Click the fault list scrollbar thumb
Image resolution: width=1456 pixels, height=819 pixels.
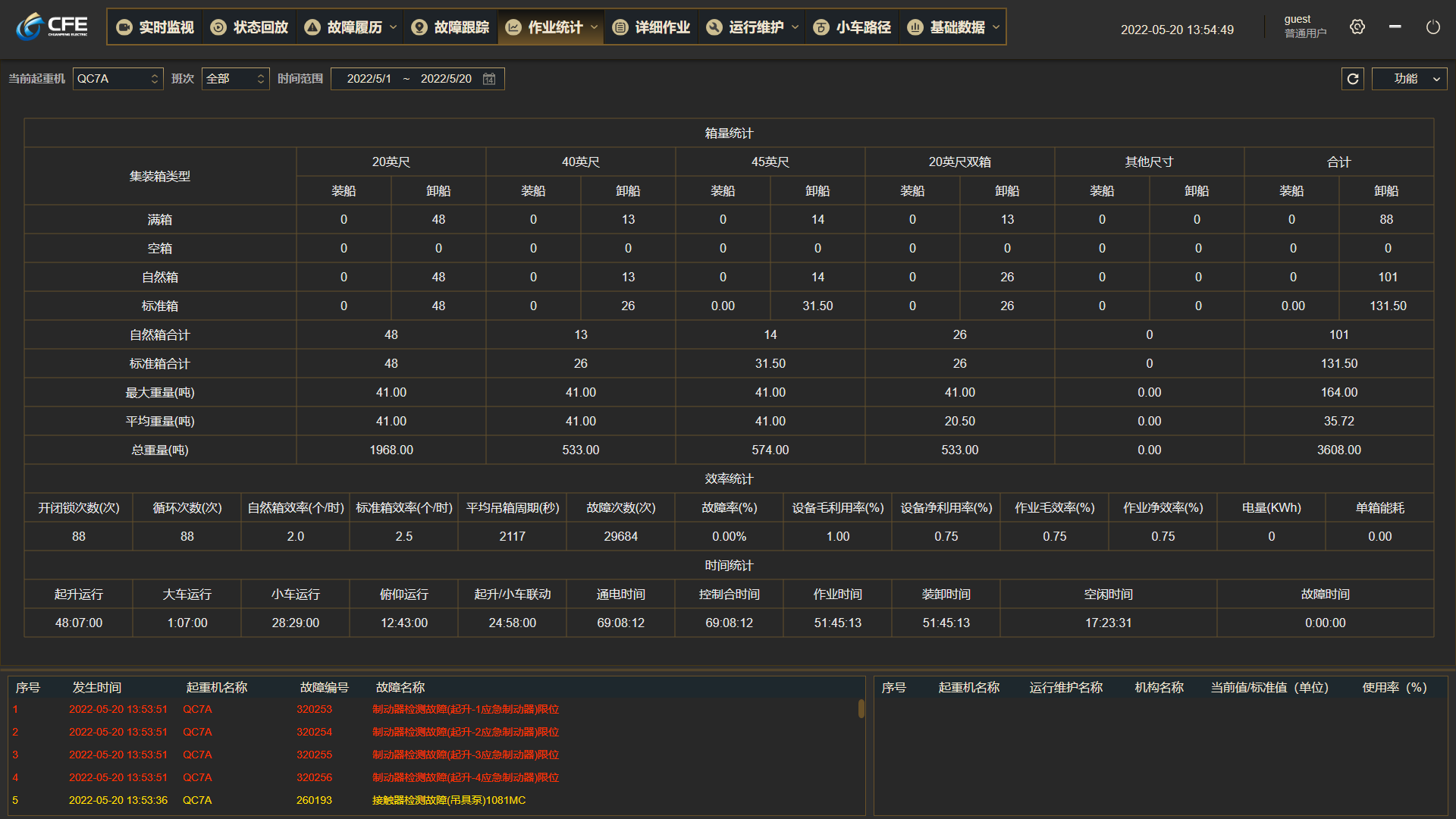tap(861, 708)
